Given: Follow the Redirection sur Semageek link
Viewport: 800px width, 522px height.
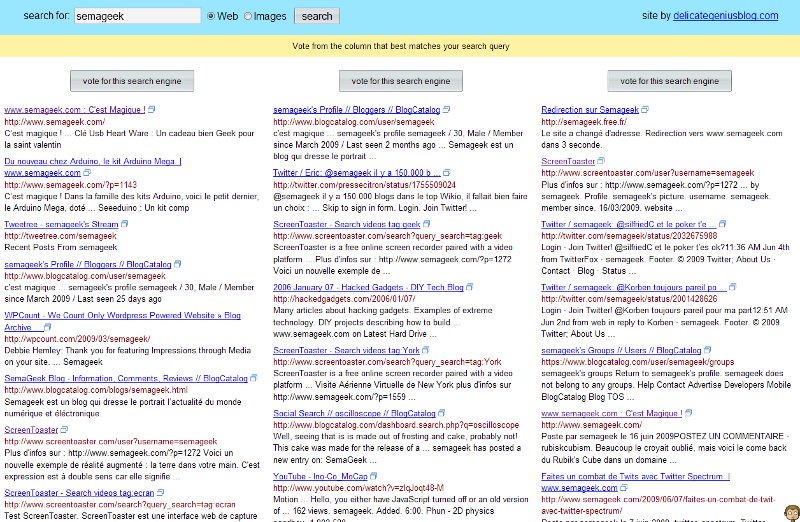Looking at the screenshot, I should (590, 110).
